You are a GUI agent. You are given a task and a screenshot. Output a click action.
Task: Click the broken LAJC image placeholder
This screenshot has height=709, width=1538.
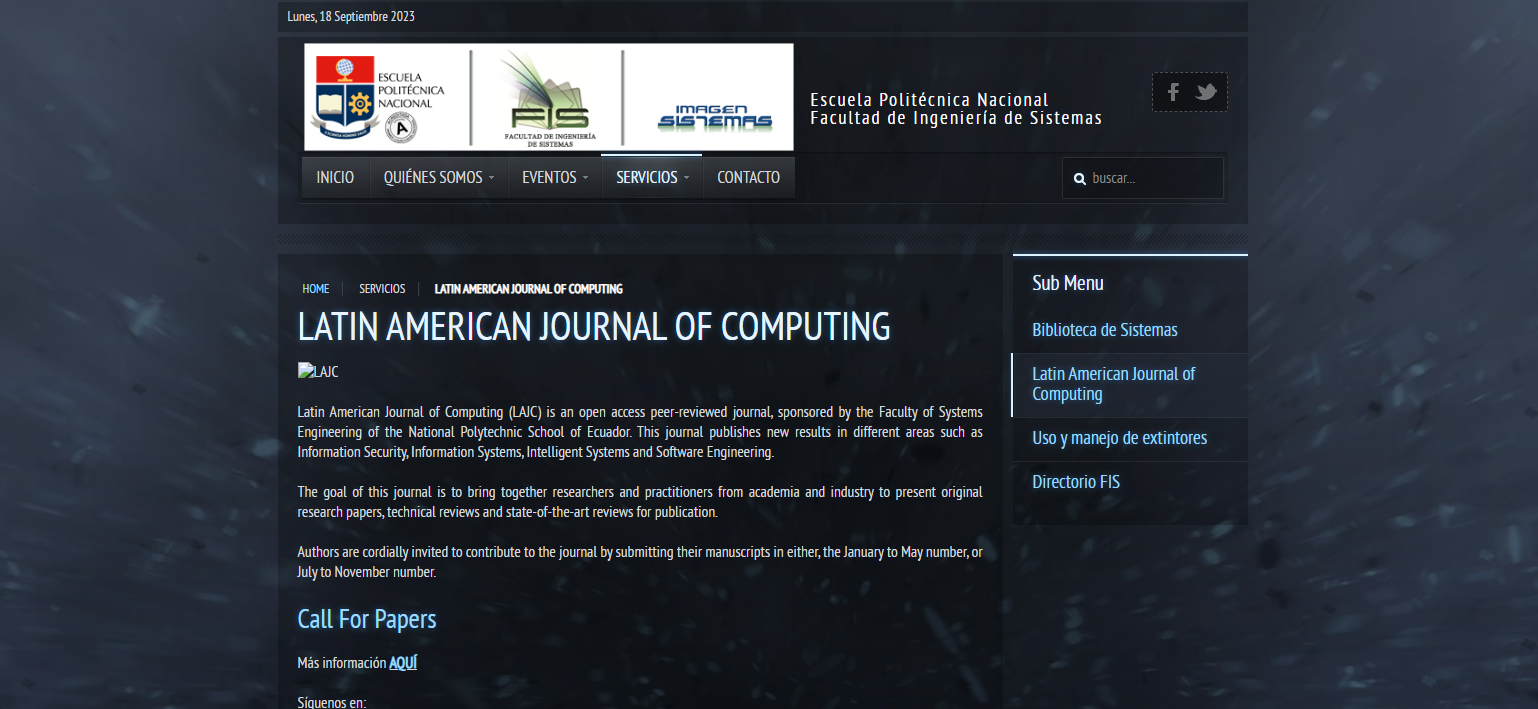click(x=318, y=372)
